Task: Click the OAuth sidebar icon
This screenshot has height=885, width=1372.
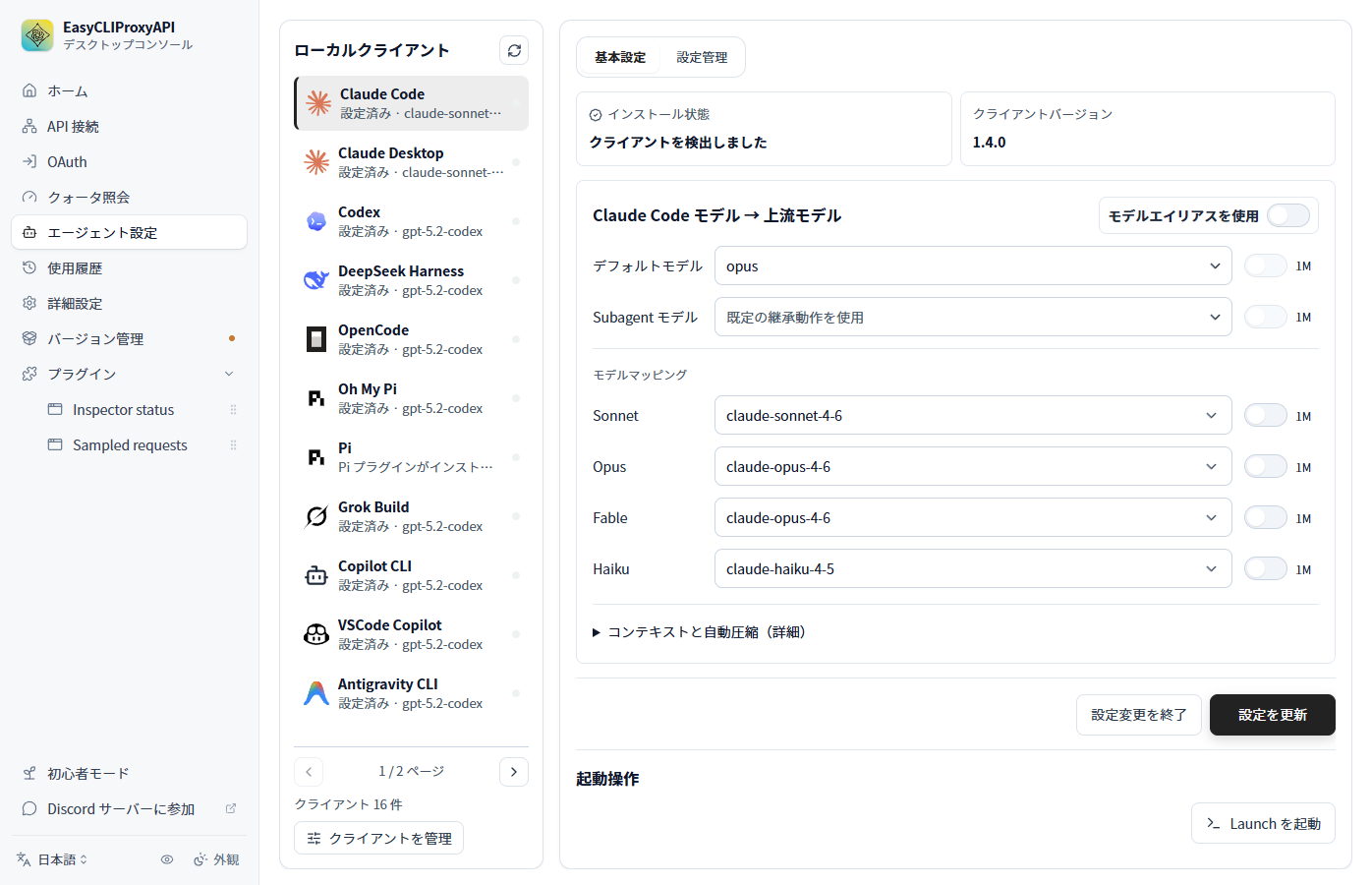Action: pos(29,161)
